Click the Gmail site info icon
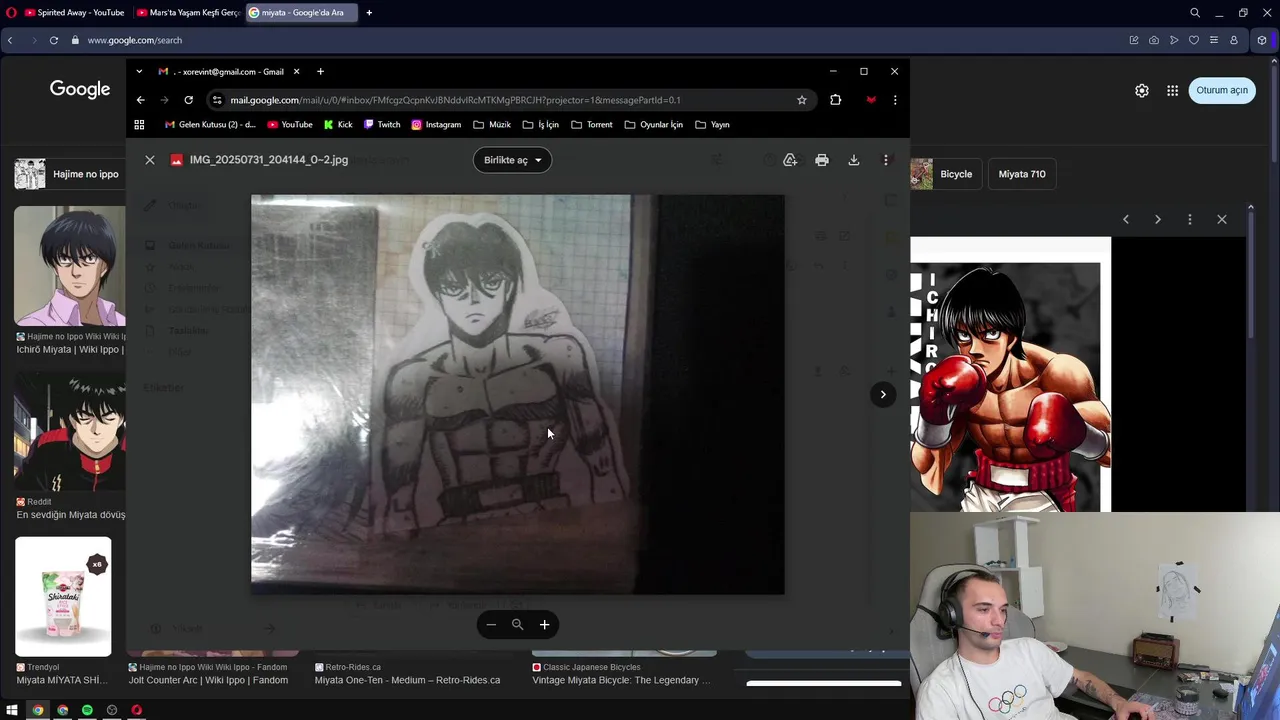Image resolution: width=1280 pixels, height=720 pixels. (x=217, y=100)
